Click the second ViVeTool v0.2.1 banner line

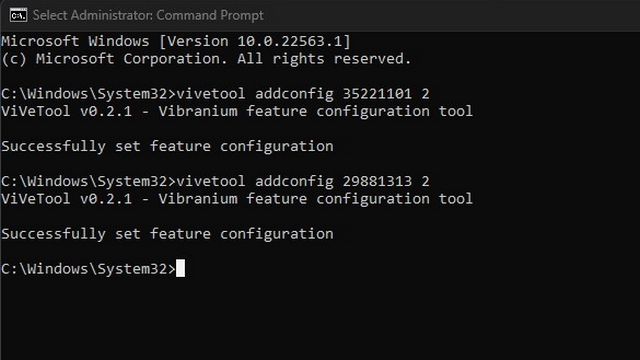point(237,199)
